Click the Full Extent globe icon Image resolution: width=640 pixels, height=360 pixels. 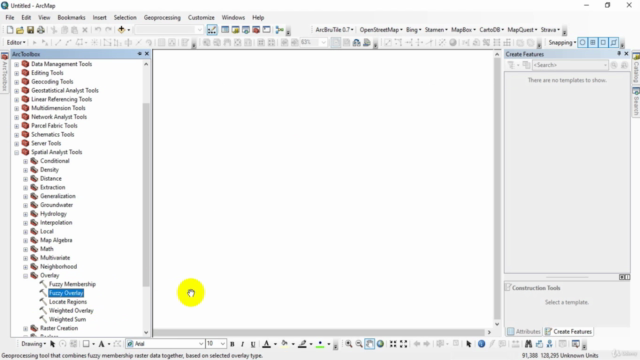pos(380,344)
